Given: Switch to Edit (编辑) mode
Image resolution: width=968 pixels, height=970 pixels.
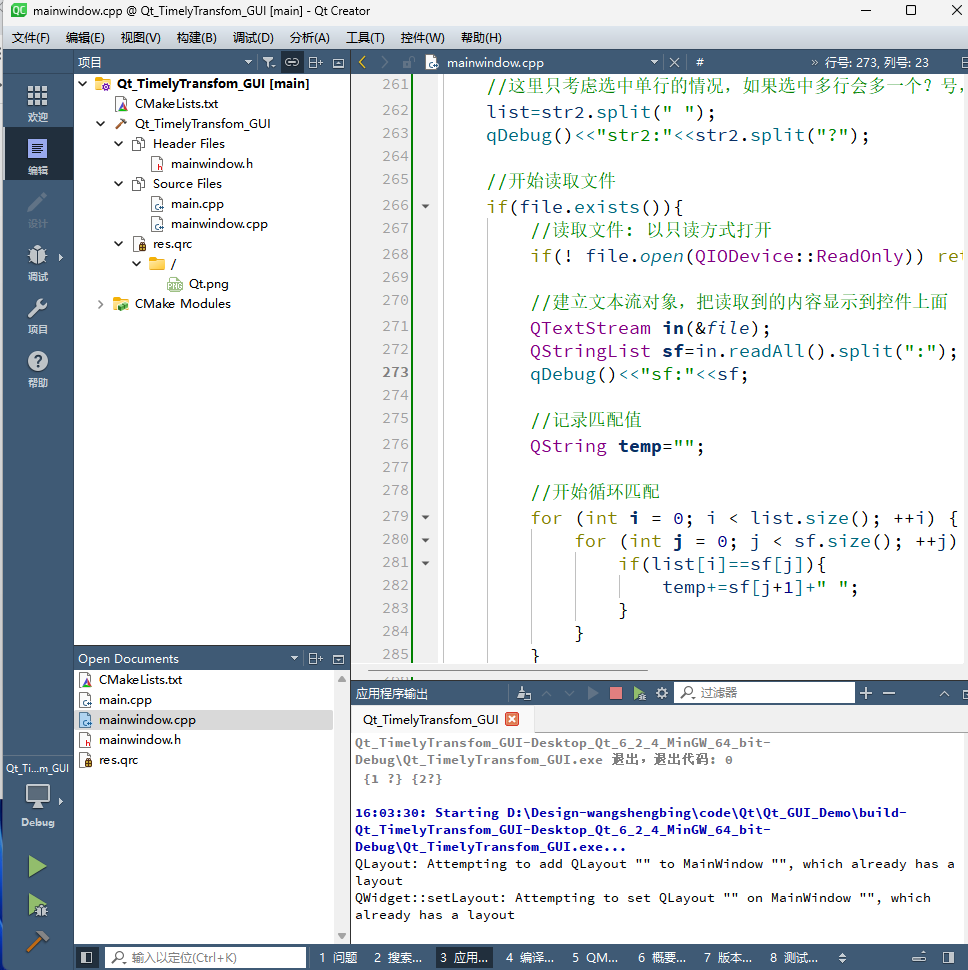Looking at the screenshot, I should 37,156.
